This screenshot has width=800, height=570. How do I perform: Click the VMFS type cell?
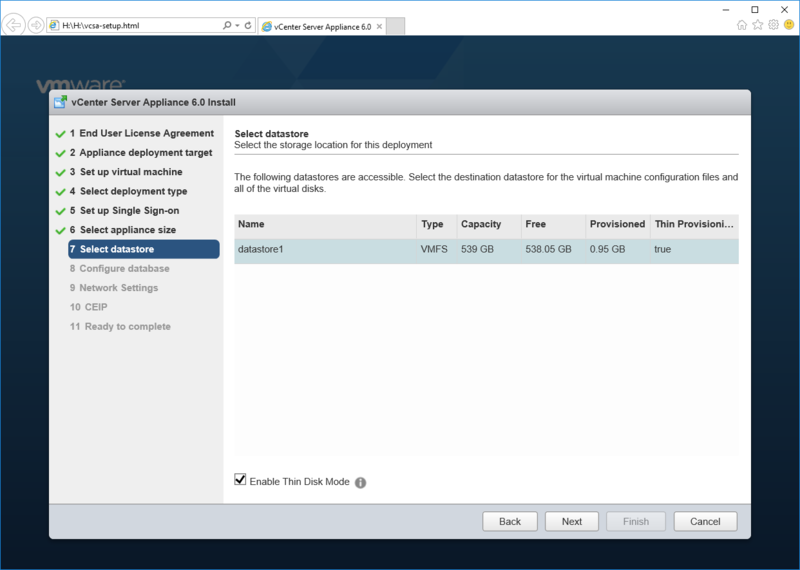coord(434,250)
